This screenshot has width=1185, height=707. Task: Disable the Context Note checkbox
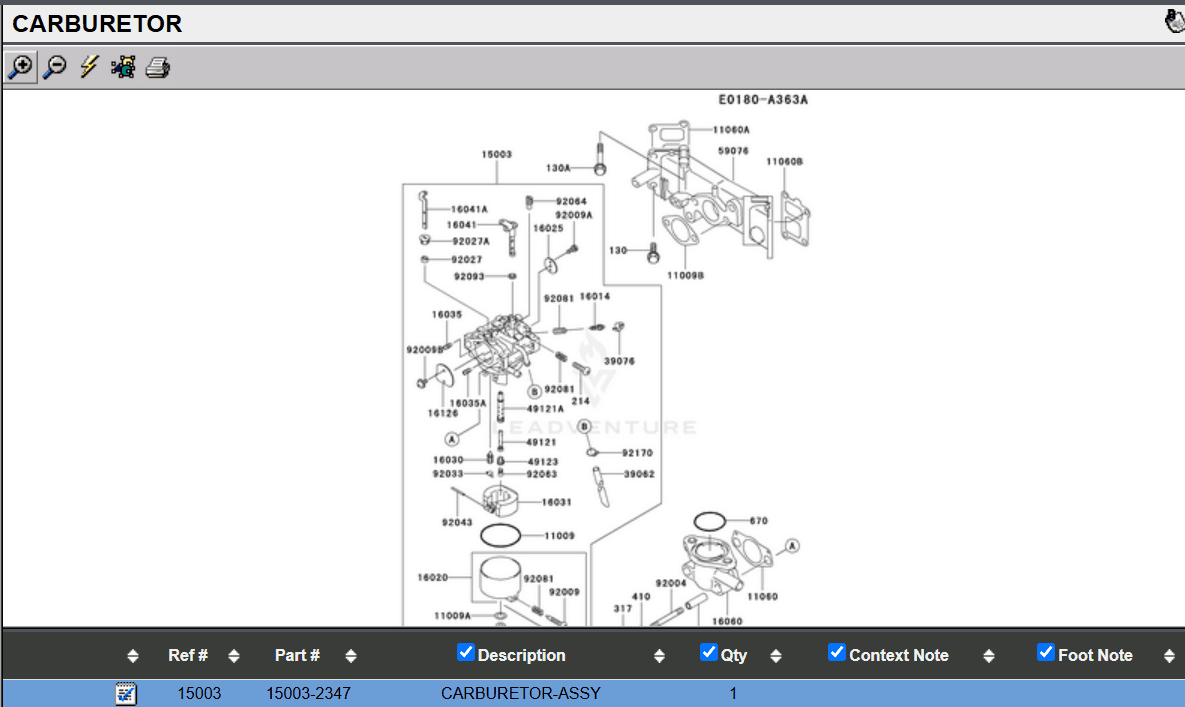pyautogui.click(x=837, y=653)
